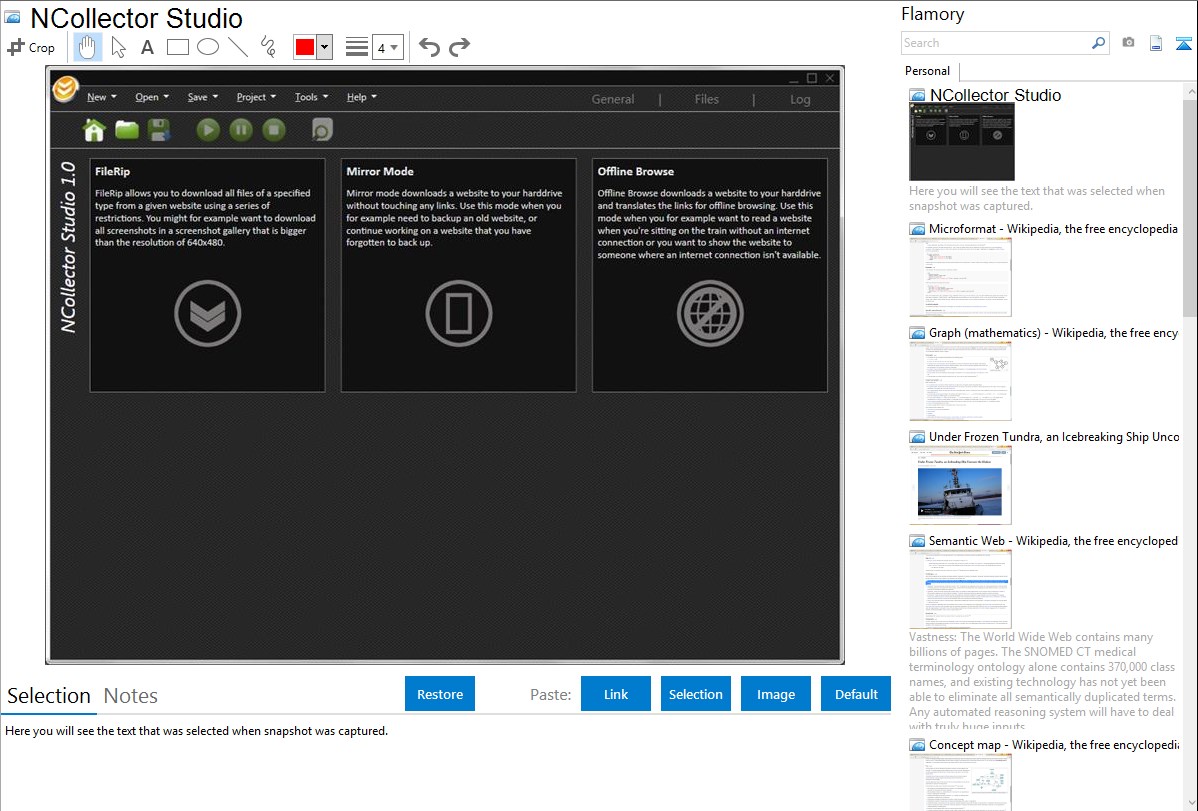
Task: Select the arrow pointer tool
Action: click(118, 47)
